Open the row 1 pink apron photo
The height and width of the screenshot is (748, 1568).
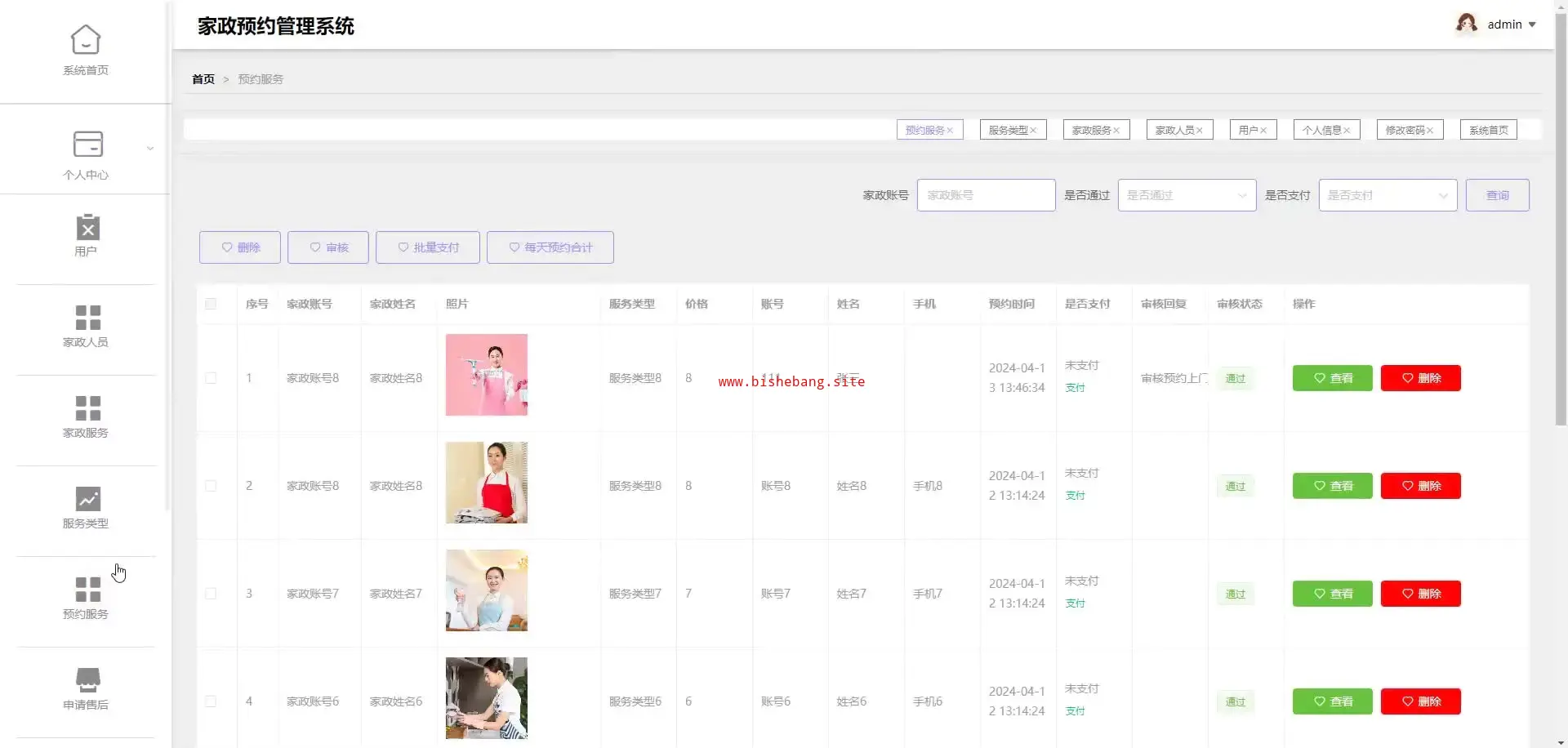[487, 375]
